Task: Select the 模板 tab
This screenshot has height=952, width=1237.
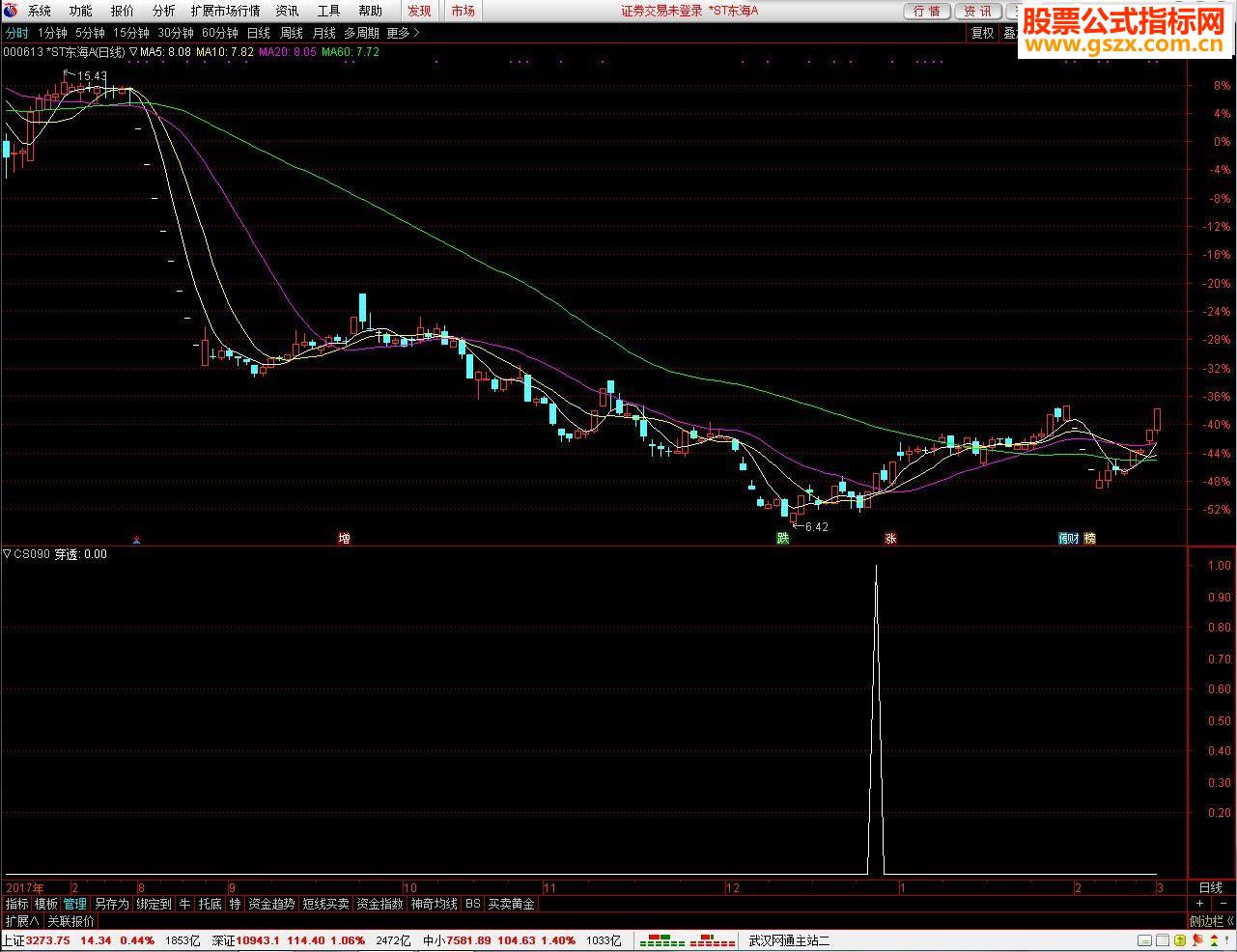Action: coord(46,905)
